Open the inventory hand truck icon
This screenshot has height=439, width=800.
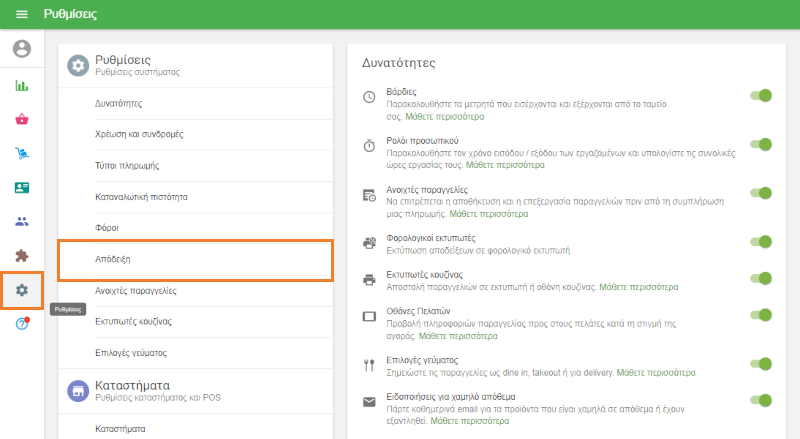pyautogui.click(x=22, y=153)
